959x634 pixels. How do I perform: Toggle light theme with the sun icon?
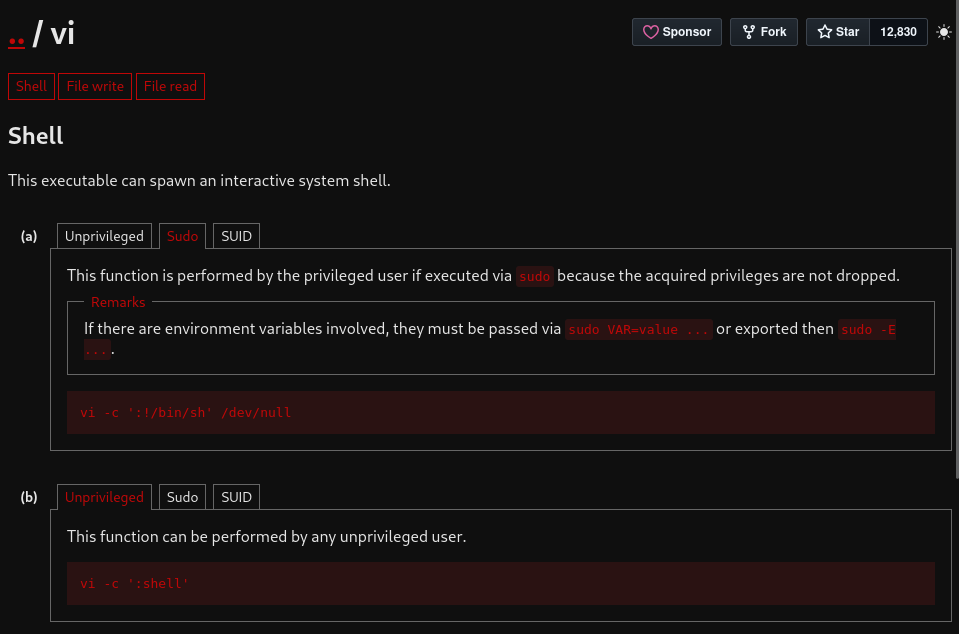pyautogui.click(x=944, y=32)
